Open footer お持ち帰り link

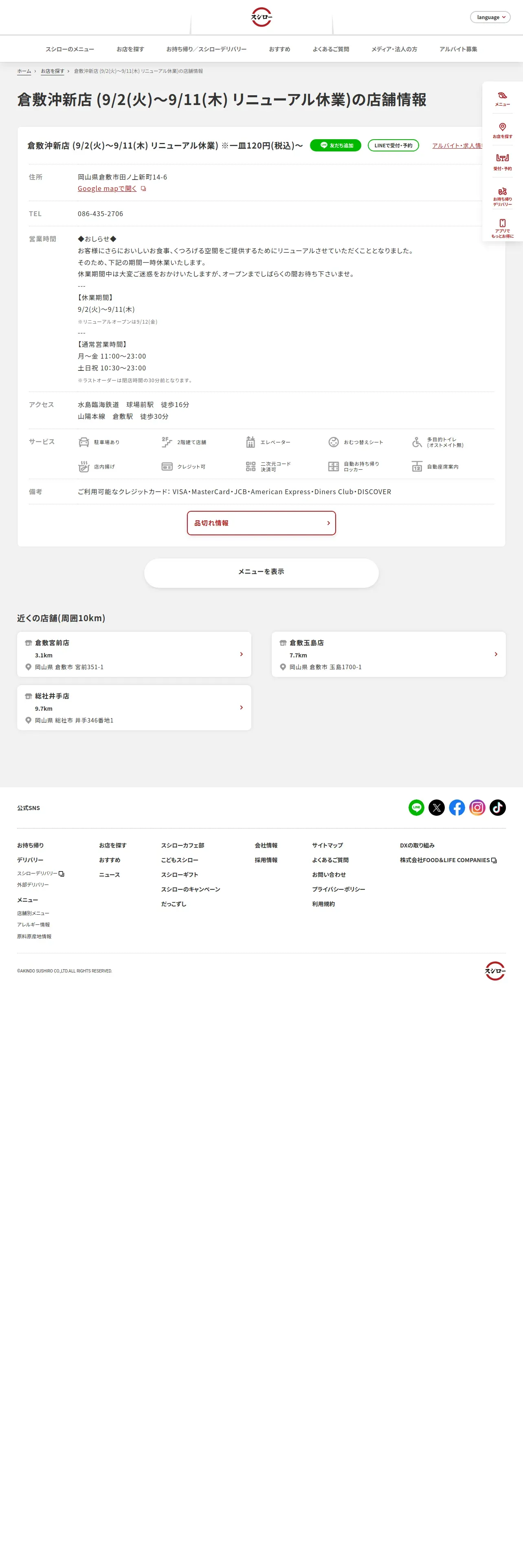[x=31, y=845]
